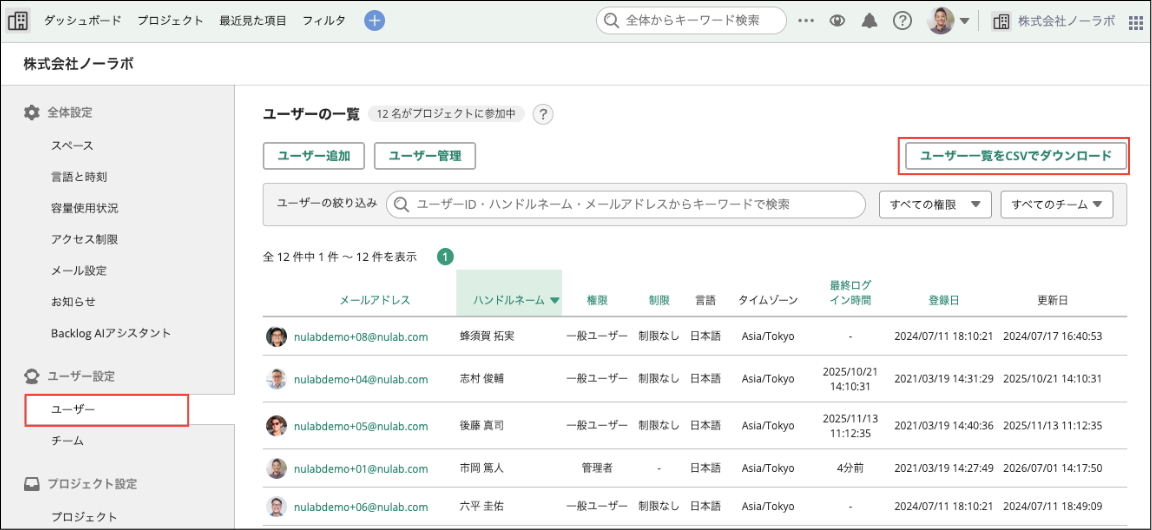Open the blue plus add menu
The image size is (1152, 530).
375,21
